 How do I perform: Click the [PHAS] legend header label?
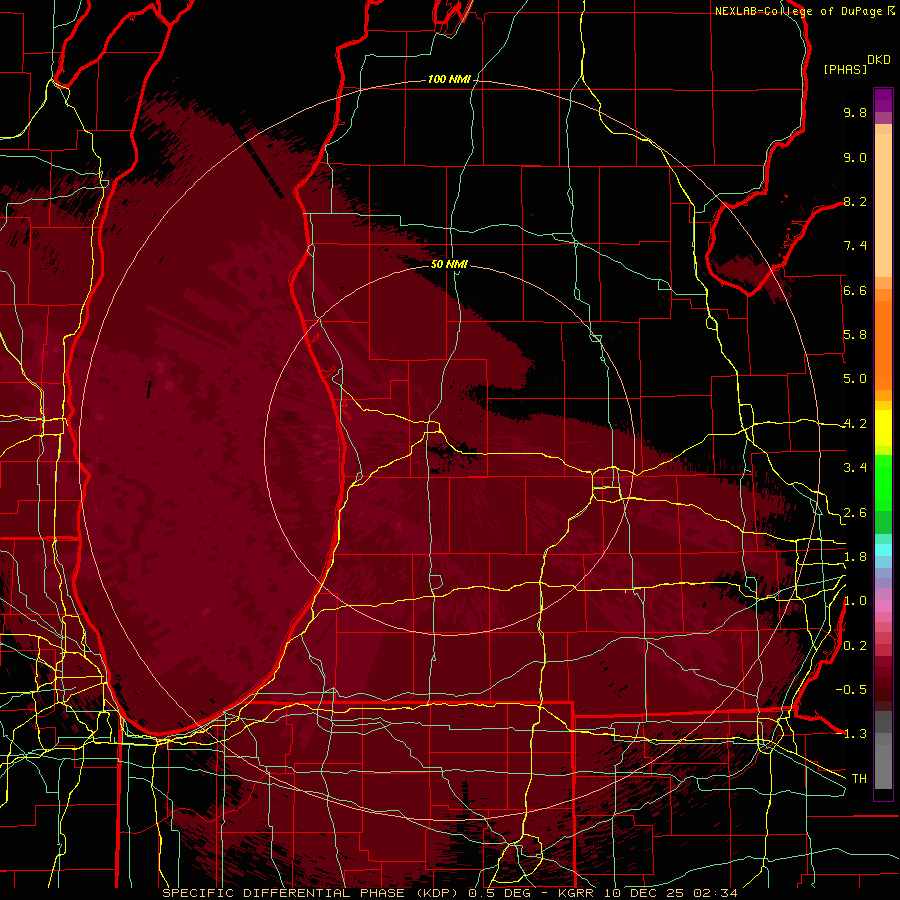845,69
